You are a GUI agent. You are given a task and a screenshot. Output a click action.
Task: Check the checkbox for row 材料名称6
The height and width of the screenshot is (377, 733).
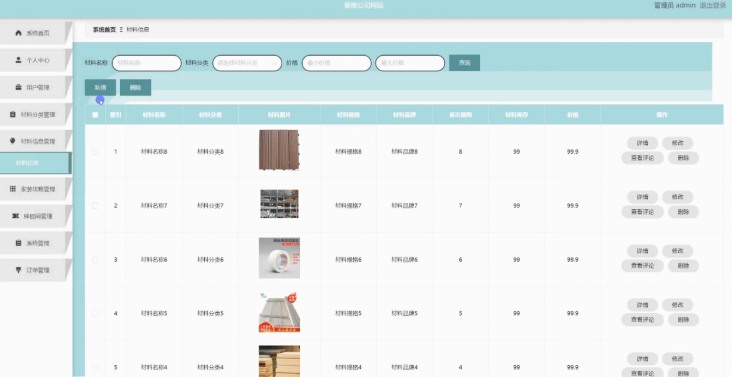coord(95,259)
